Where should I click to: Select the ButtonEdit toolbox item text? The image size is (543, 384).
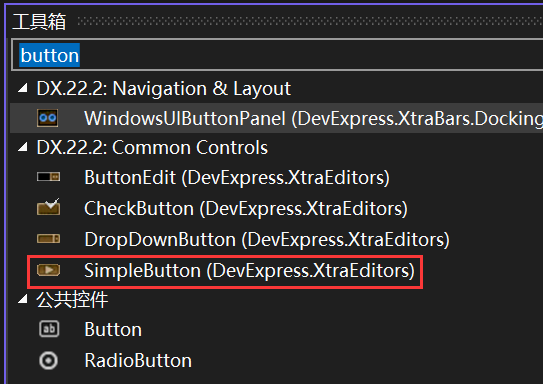coord(237,178)
